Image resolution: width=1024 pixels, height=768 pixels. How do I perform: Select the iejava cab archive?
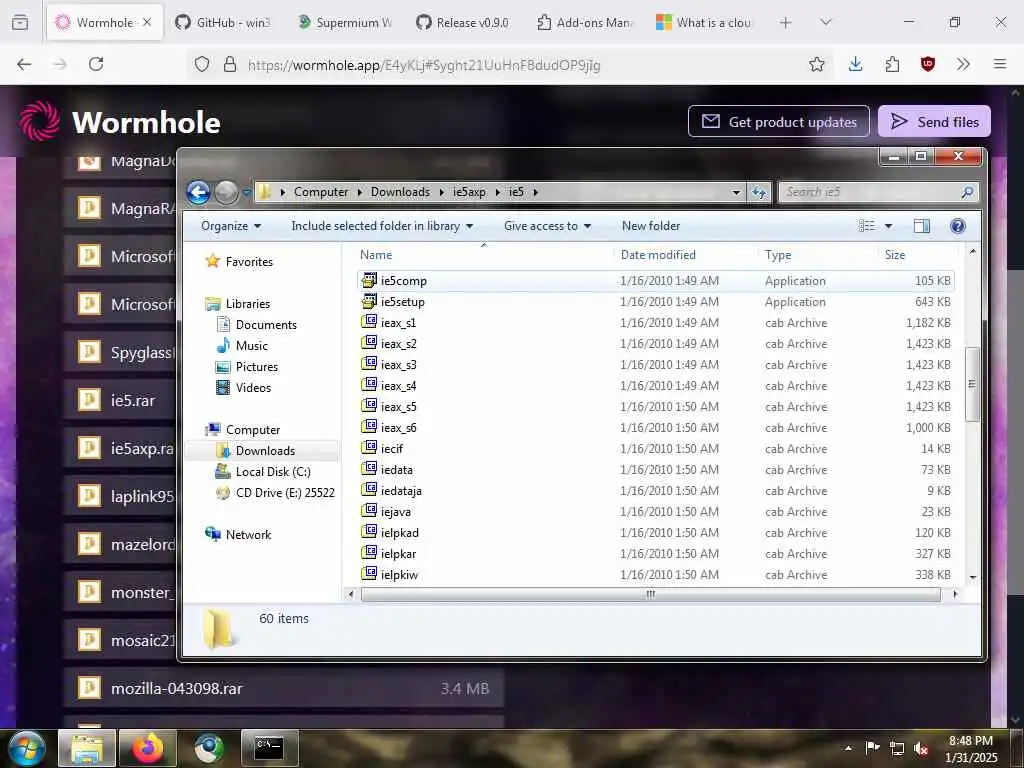(656, 511)
